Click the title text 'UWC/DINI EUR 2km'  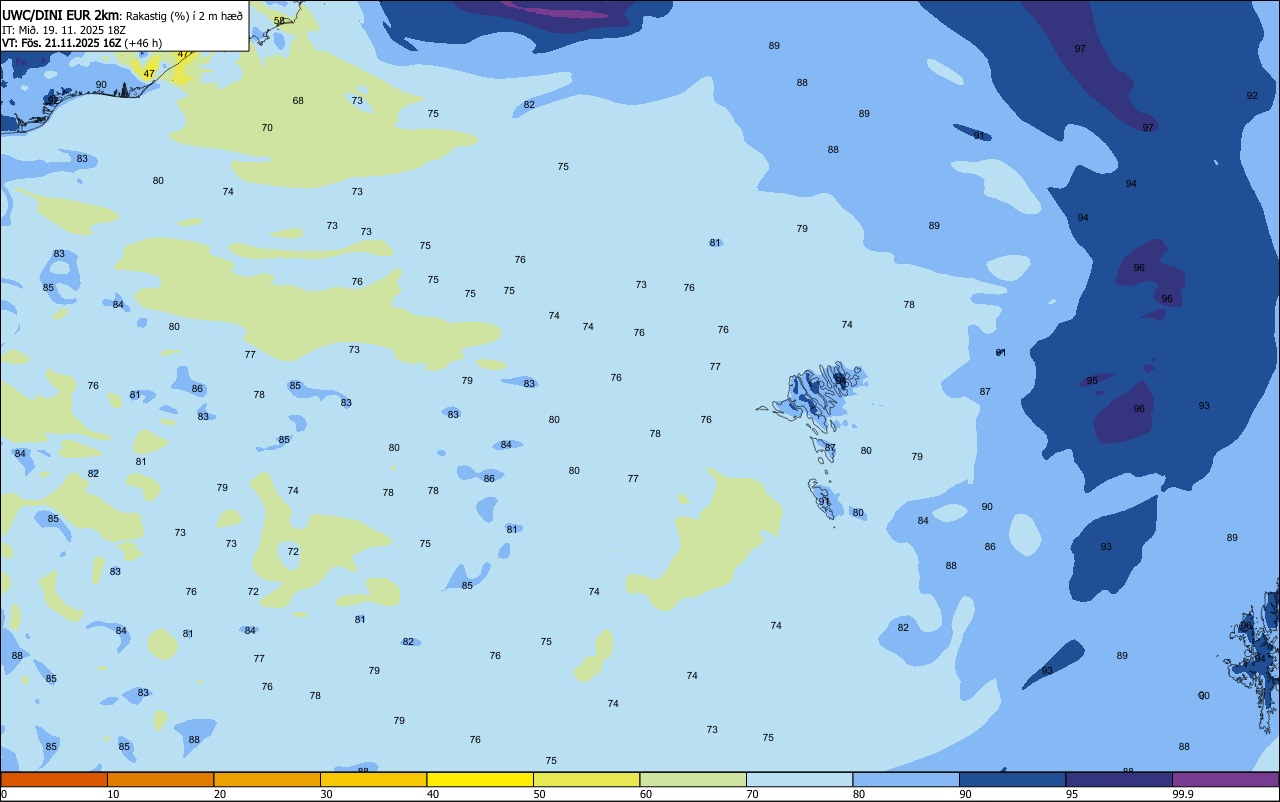(x=60, y=15)
